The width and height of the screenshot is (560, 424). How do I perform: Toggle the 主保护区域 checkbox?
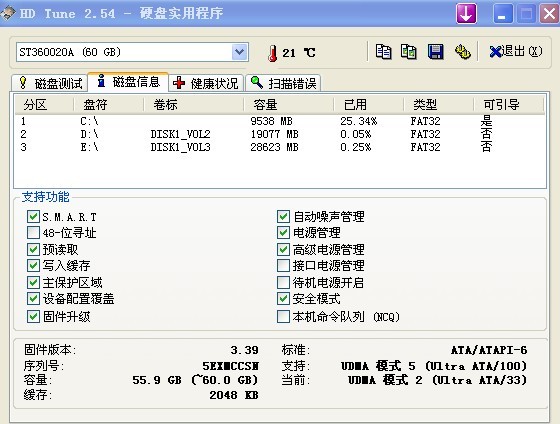point(33,283)
